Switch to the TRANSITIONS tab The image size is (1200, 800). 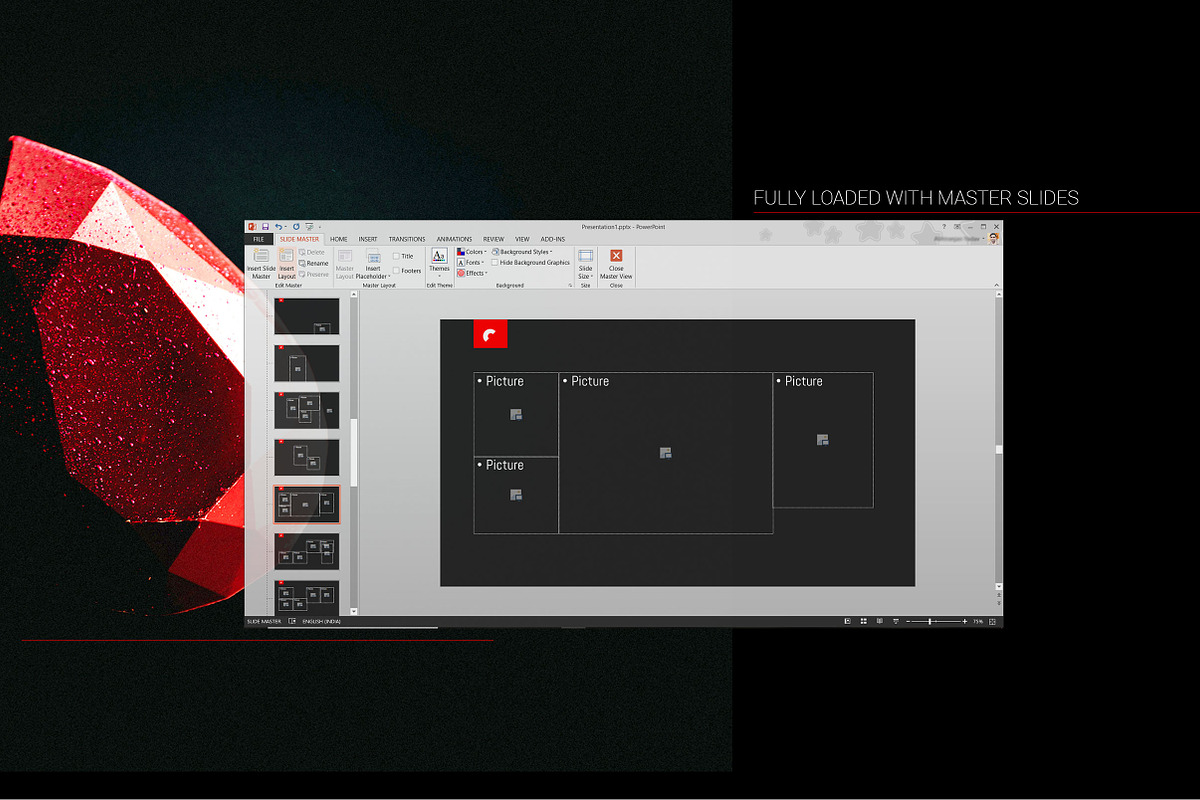point(407,239)
